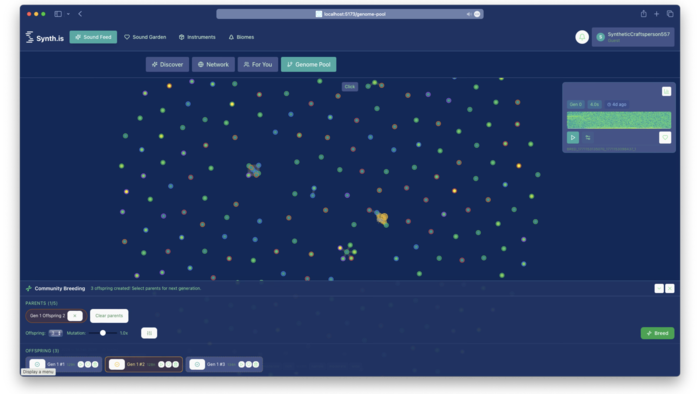This screenshot has width=700, height=394.
Task: Click the localhost address bar
Action: coord(350,14)
